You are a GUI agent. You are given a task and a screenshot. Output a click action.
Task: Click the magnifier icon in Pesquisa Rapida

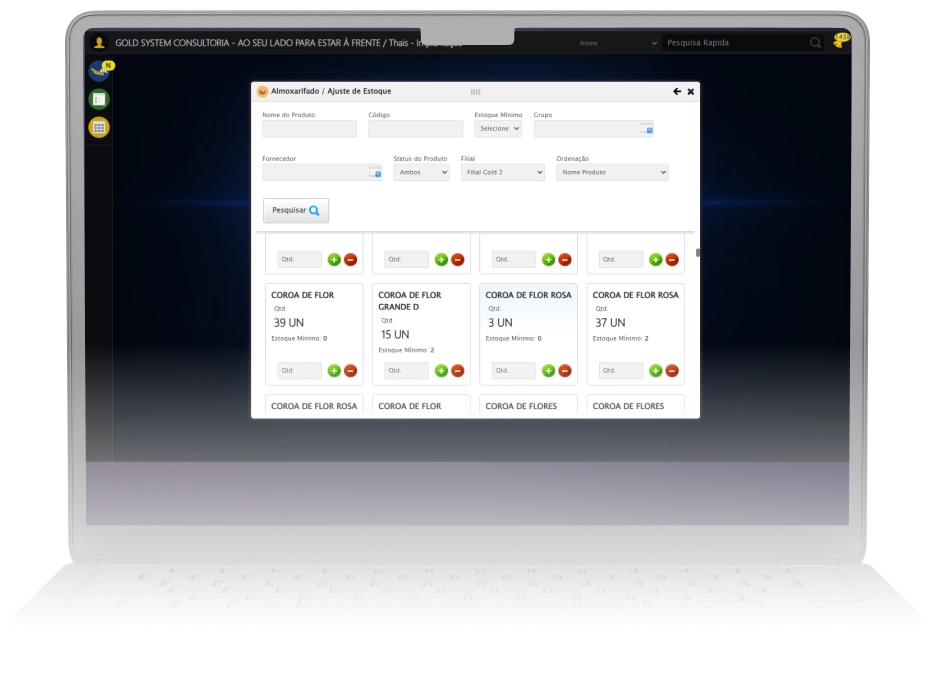click(815, 43)
